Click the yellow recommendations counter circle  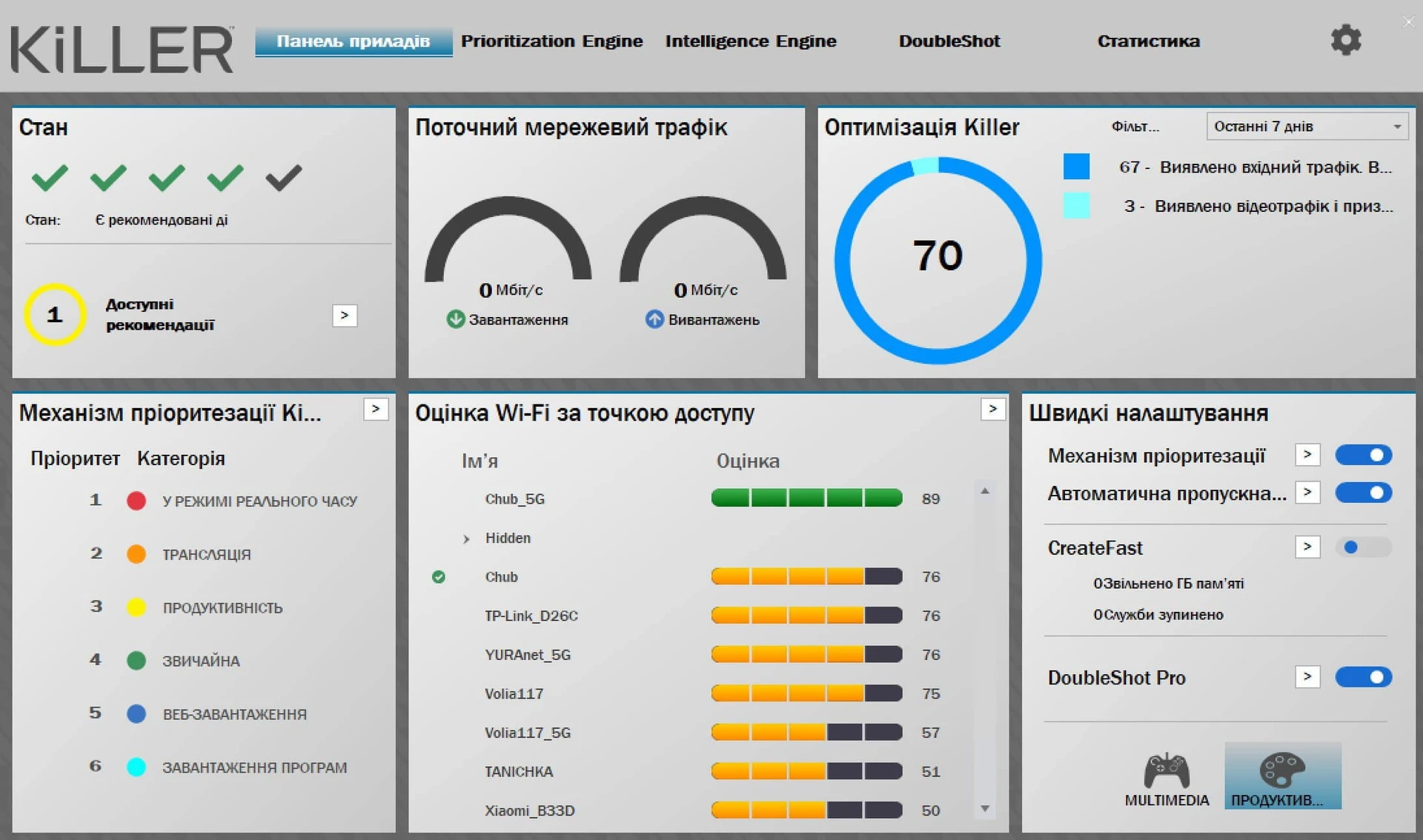tap(55, 315)
